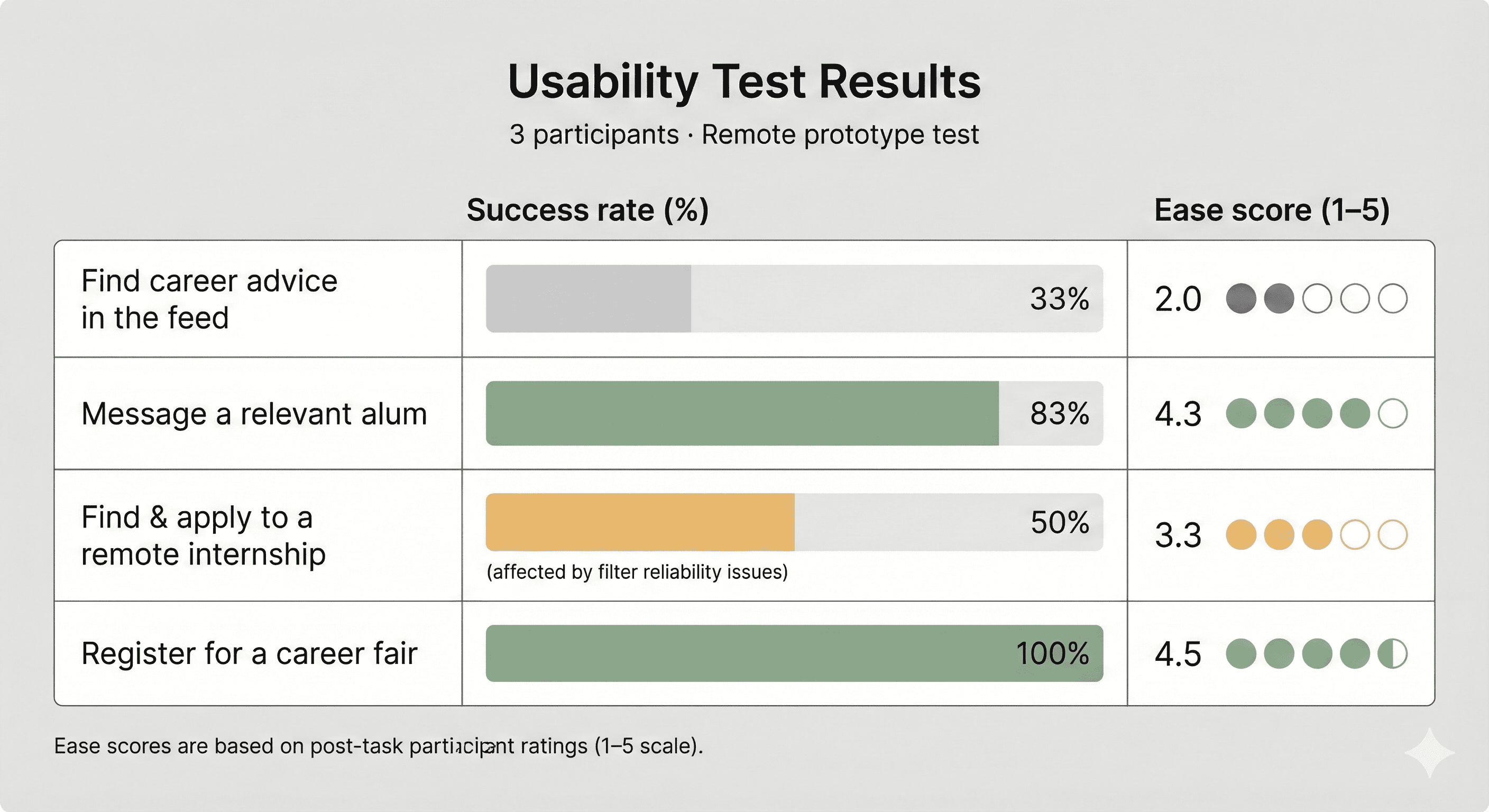Select the 'Find career advice in the feed' task
The width and height of the screenshot is (1489, 812).
209,299
